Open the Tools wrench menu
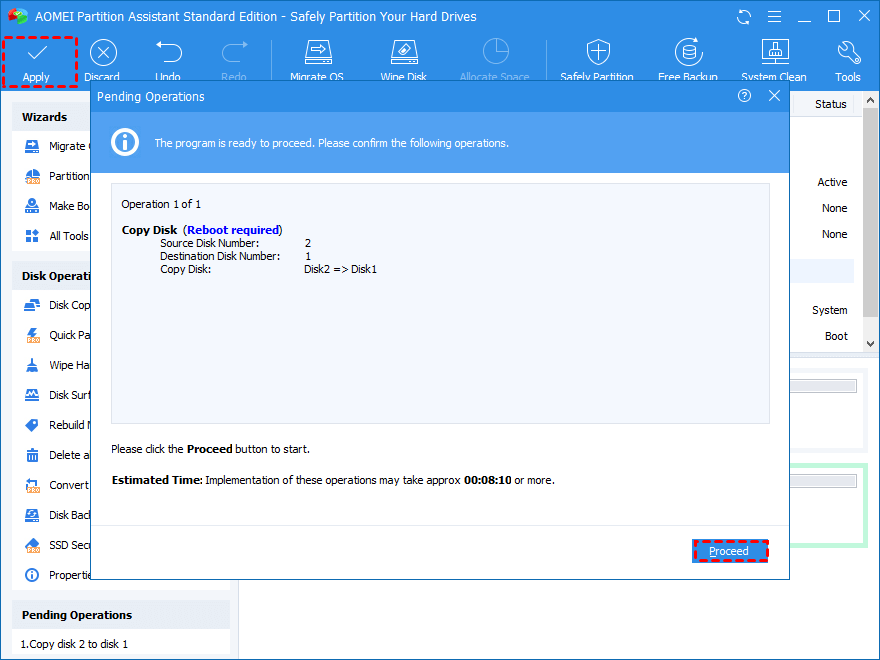 pos(847,53)
